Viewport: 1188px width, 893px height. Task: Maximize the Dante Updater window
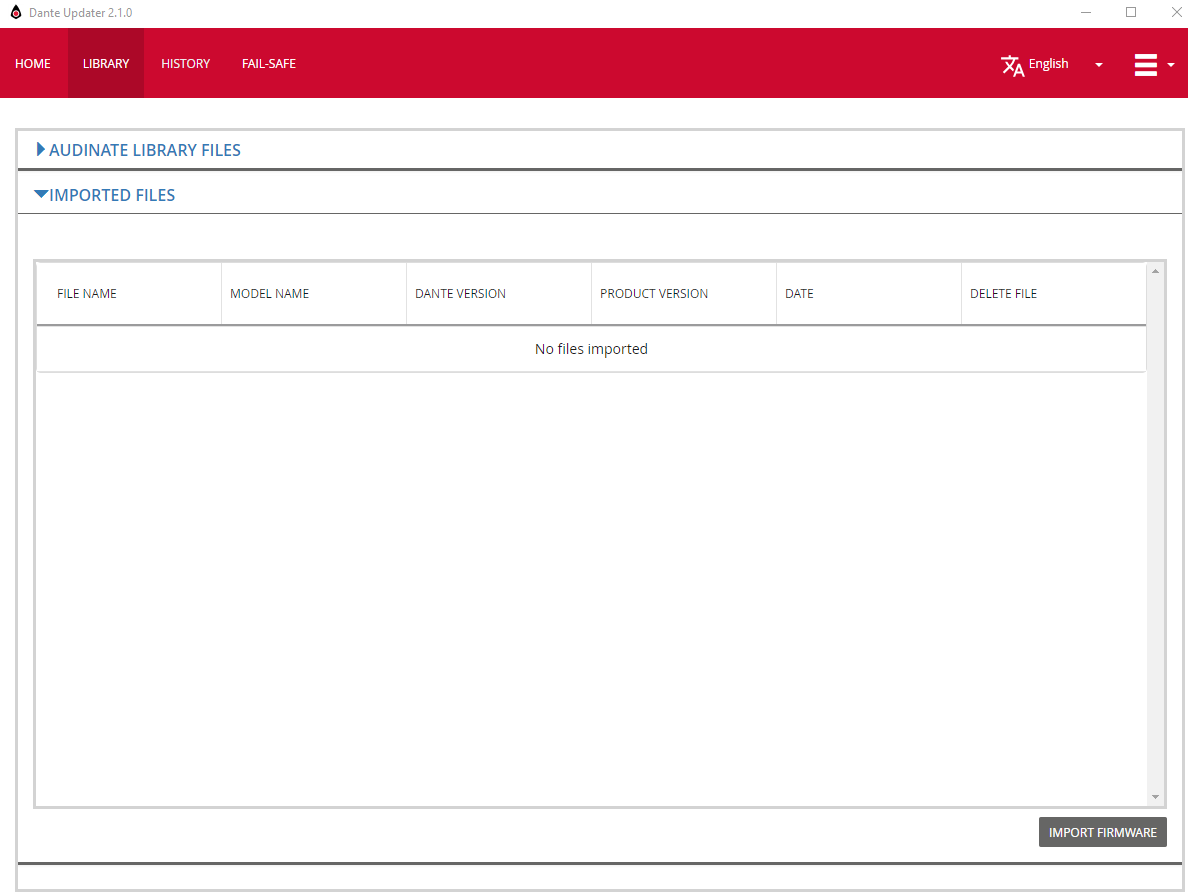click(1131, 12)
